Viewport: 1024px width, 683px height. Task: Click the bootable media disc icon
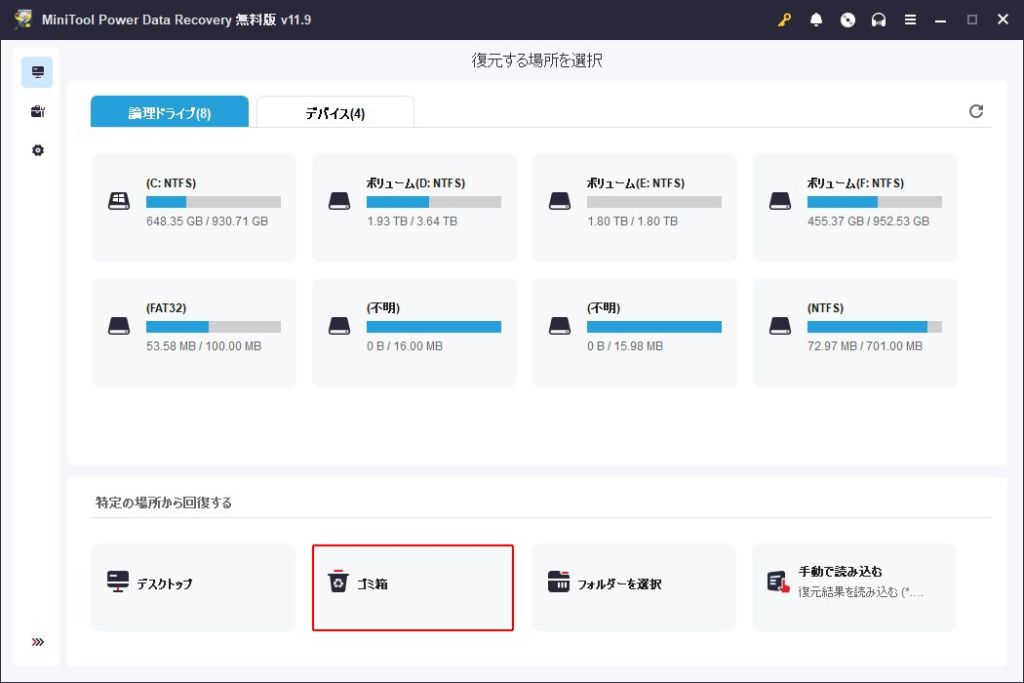pyautogui.click(x=848, y=20)
